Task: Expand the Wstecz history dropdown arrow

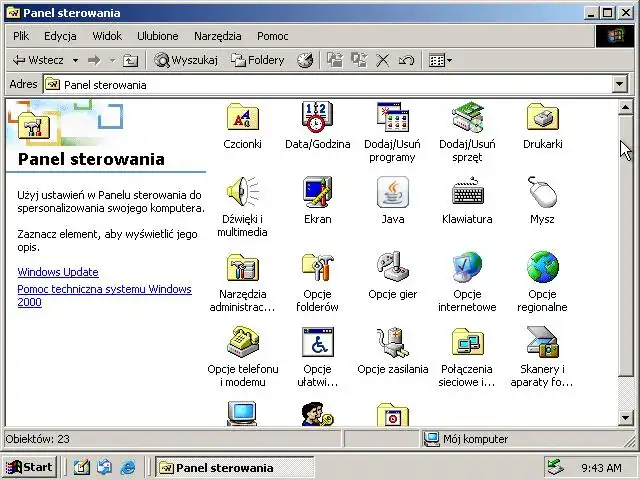Action: (x=76, y=60)
